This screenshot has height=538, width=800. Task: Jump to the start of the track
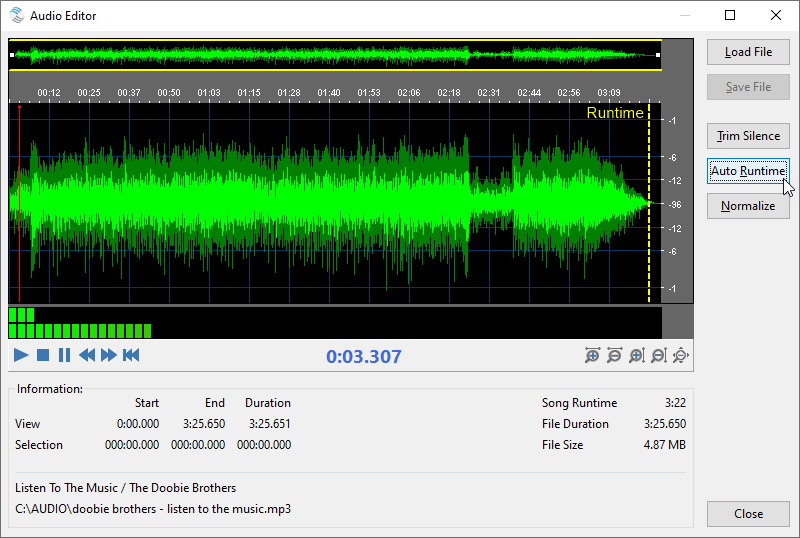(x=131, y=355)
